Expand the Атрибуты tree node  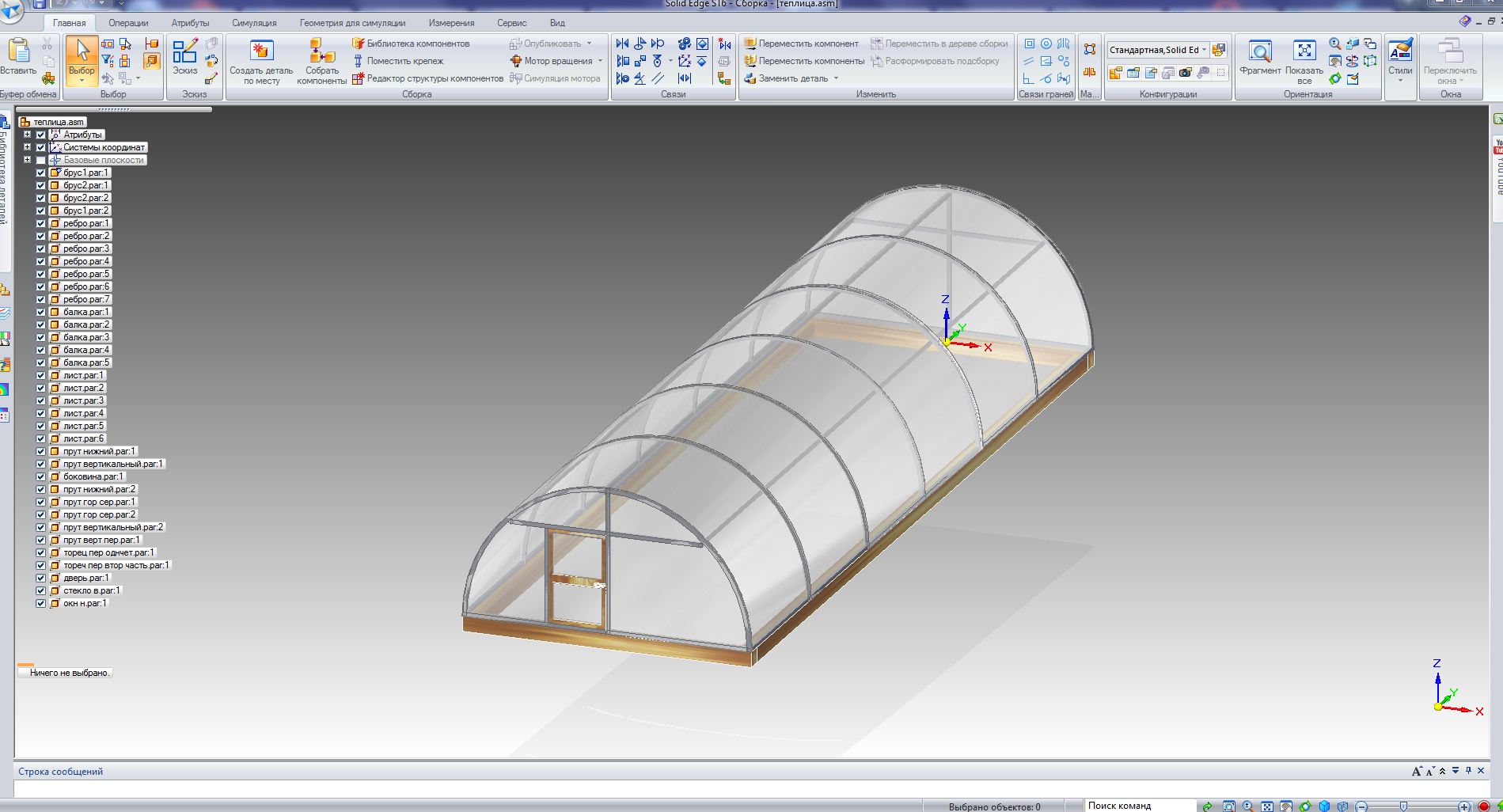(27, 135)
